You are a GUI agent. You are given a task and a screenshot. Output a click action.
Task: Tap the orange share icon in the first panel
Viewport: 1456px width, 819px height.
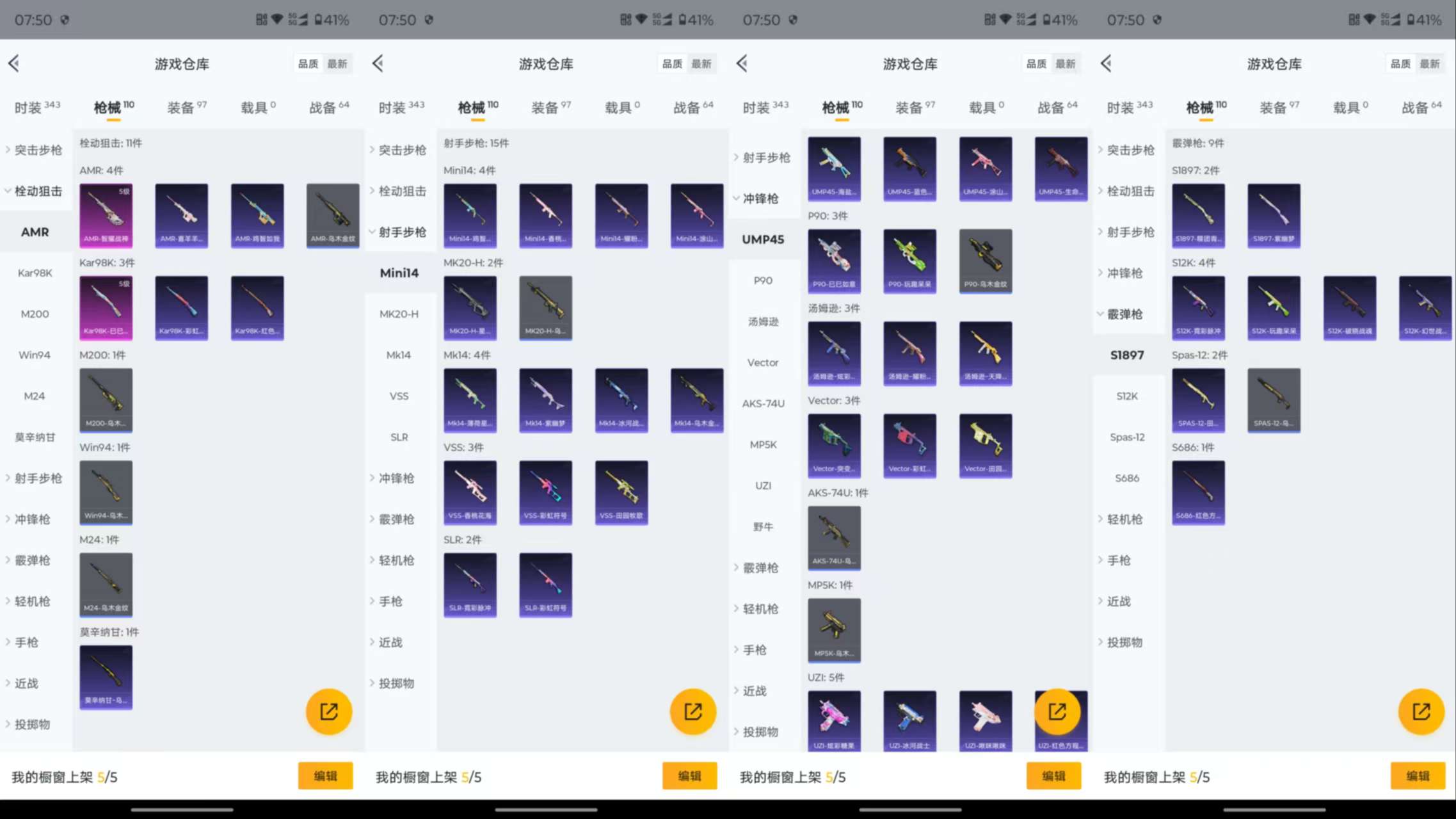click(328, 711)
